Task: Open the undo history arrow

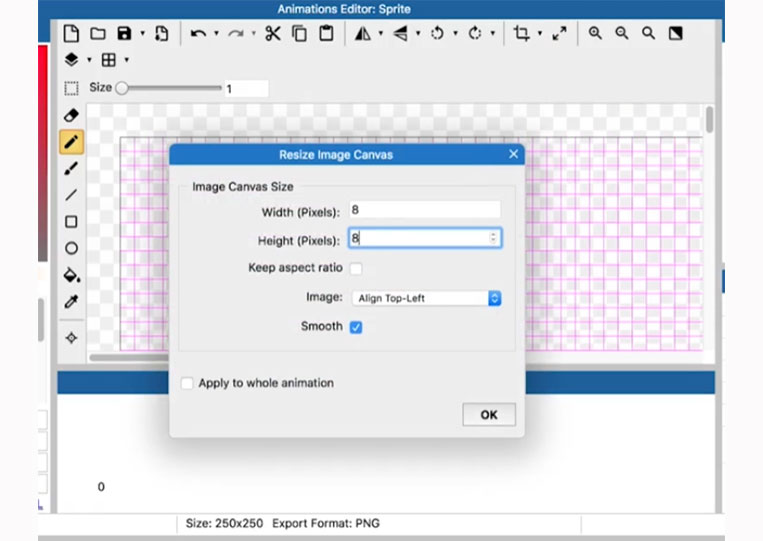Action: coord(216,34)
